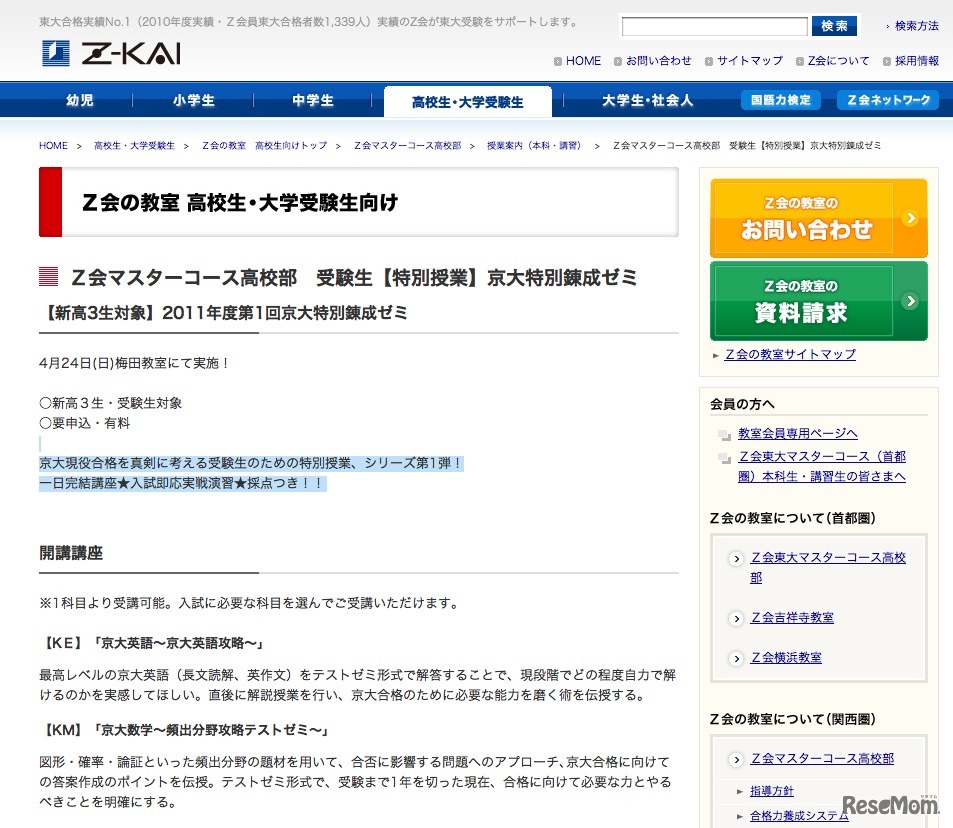
Task: Open 合格力養成システム sub-link
Action: click(799, 816)
